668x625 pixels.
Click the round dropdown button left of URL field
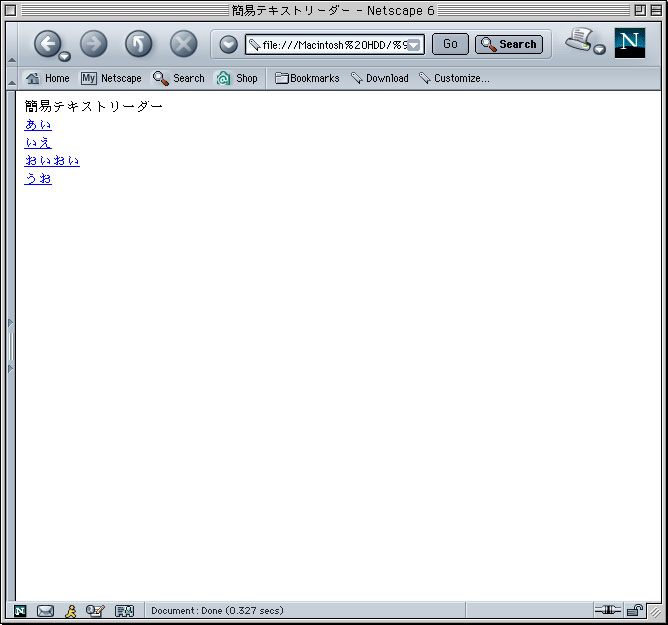click(228, 44)
